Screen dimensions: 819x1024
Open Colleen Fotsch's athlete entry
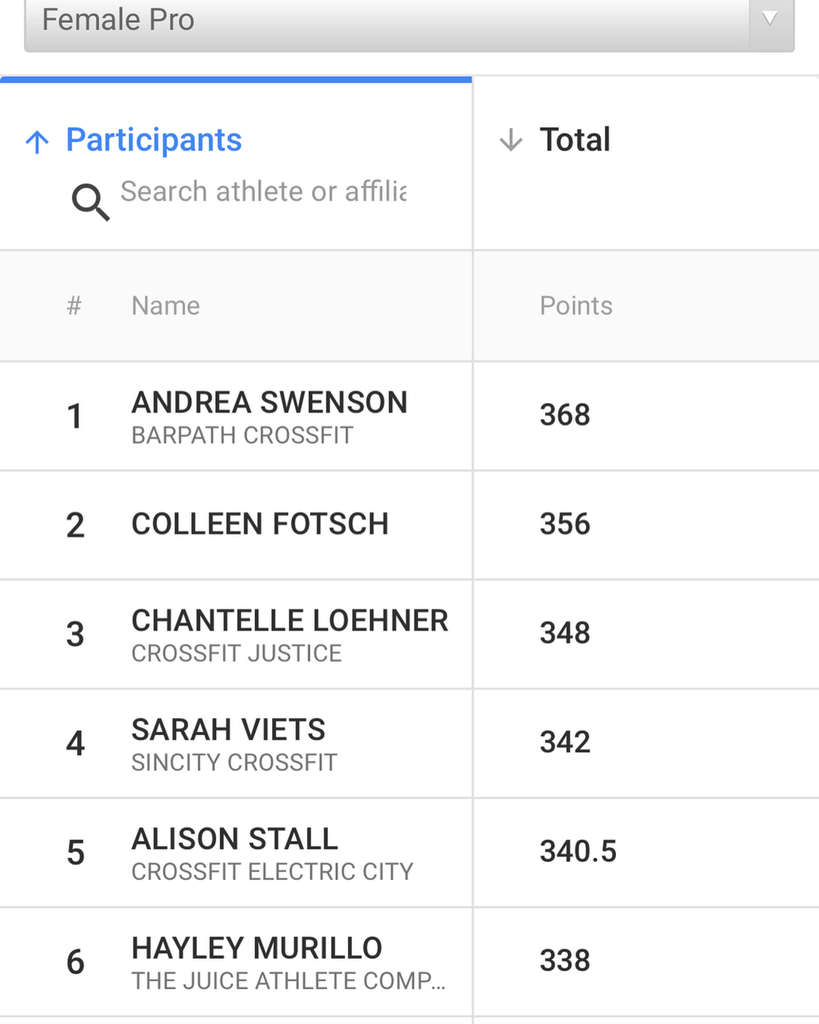260,524
